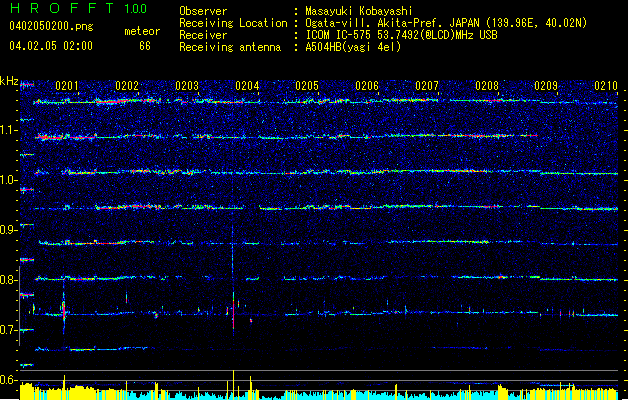Select the file name 0402050200.png
The image size is (629, 400).
(x=51, y=26)
